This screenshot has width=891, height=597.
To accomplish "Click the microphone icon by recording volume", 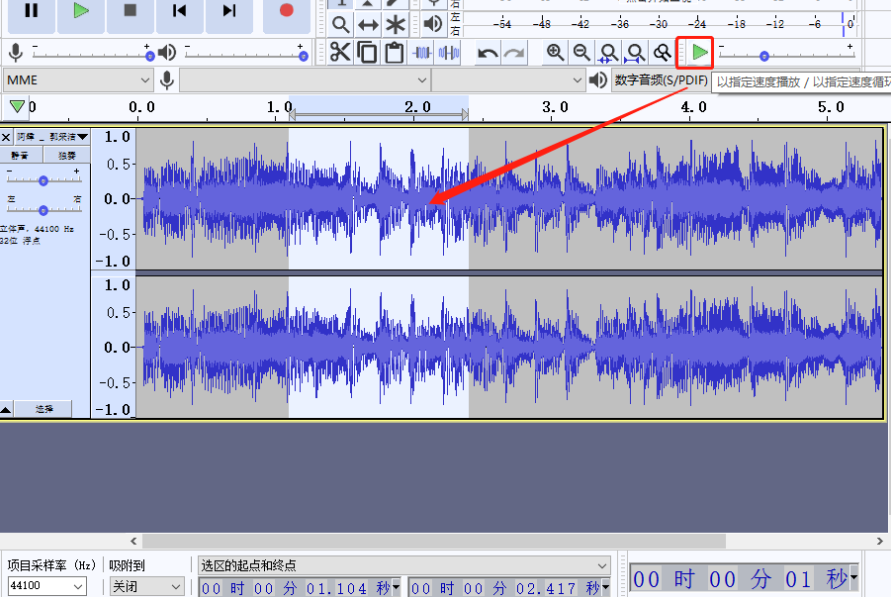I will 16,52.
